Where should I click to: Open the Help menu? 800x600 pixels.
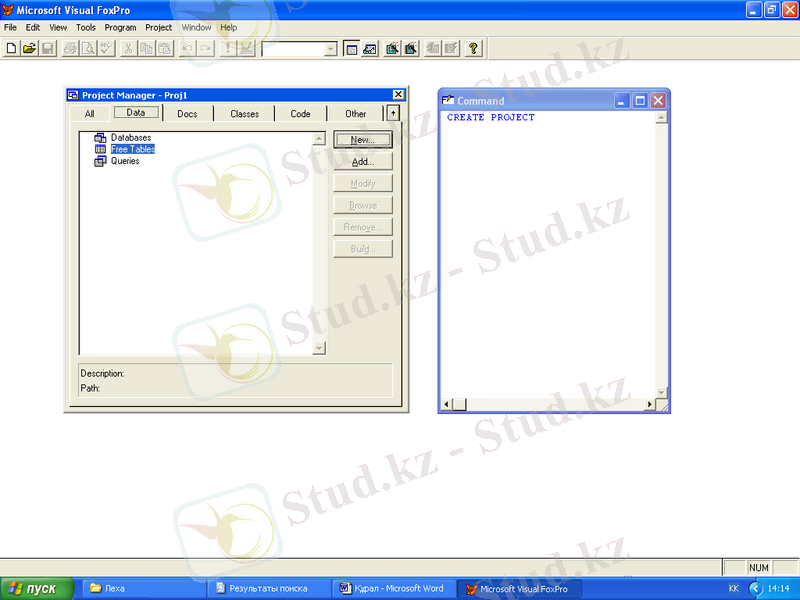click(x=229, y=28)
